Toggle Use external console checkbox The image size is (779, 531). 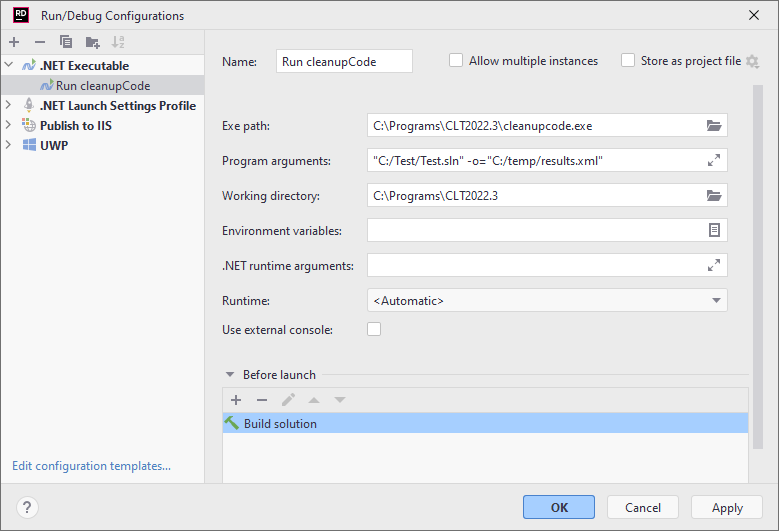tap(374, 329)
